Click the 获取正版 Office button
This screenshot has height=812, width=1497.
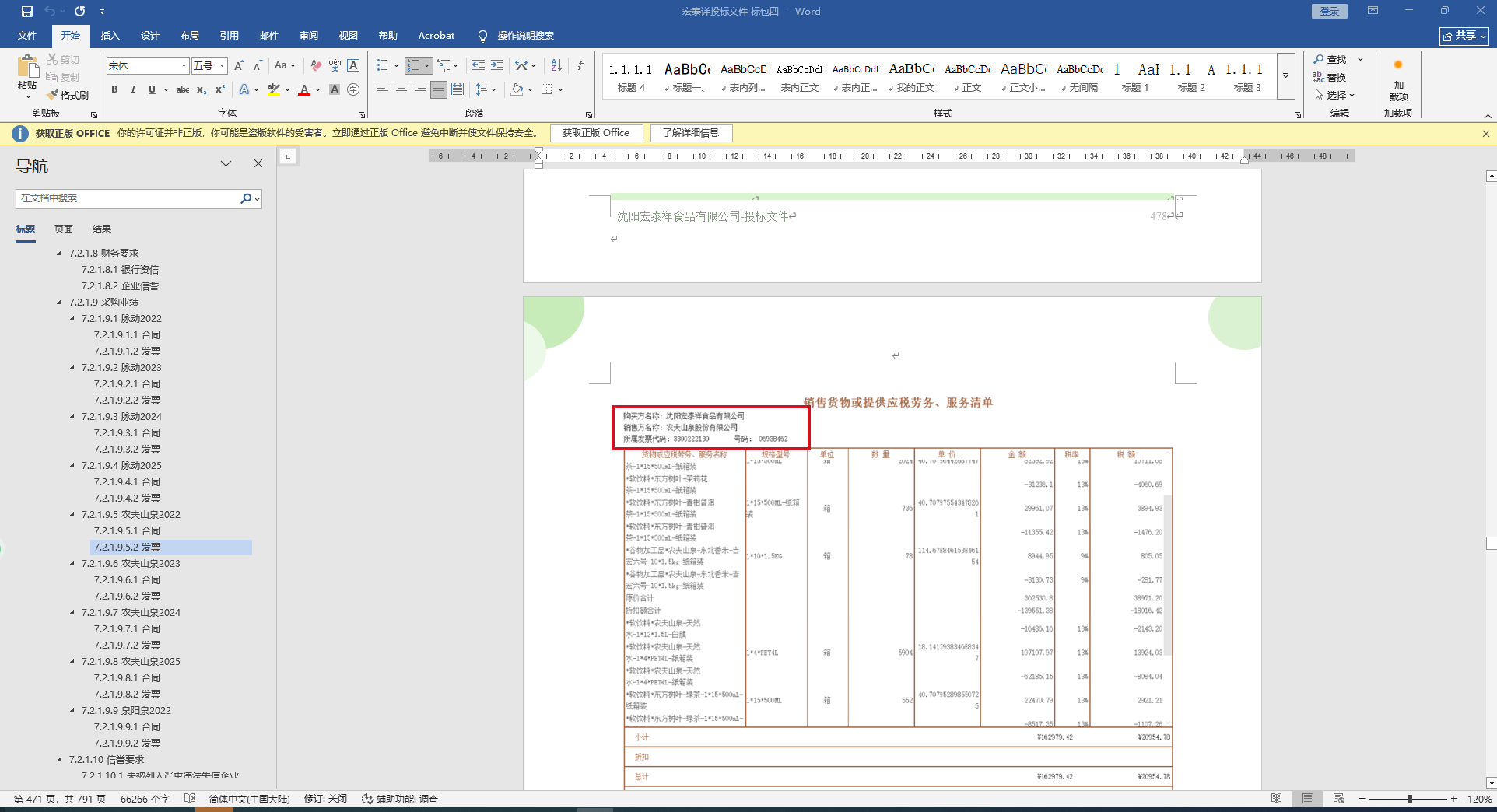[x=596, y=133]
